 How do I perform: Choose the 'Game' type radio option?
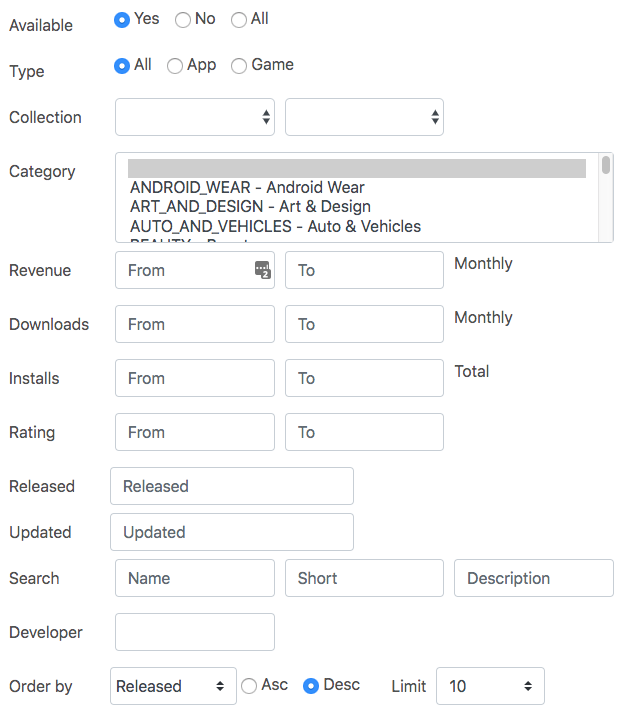click(239, 65)
